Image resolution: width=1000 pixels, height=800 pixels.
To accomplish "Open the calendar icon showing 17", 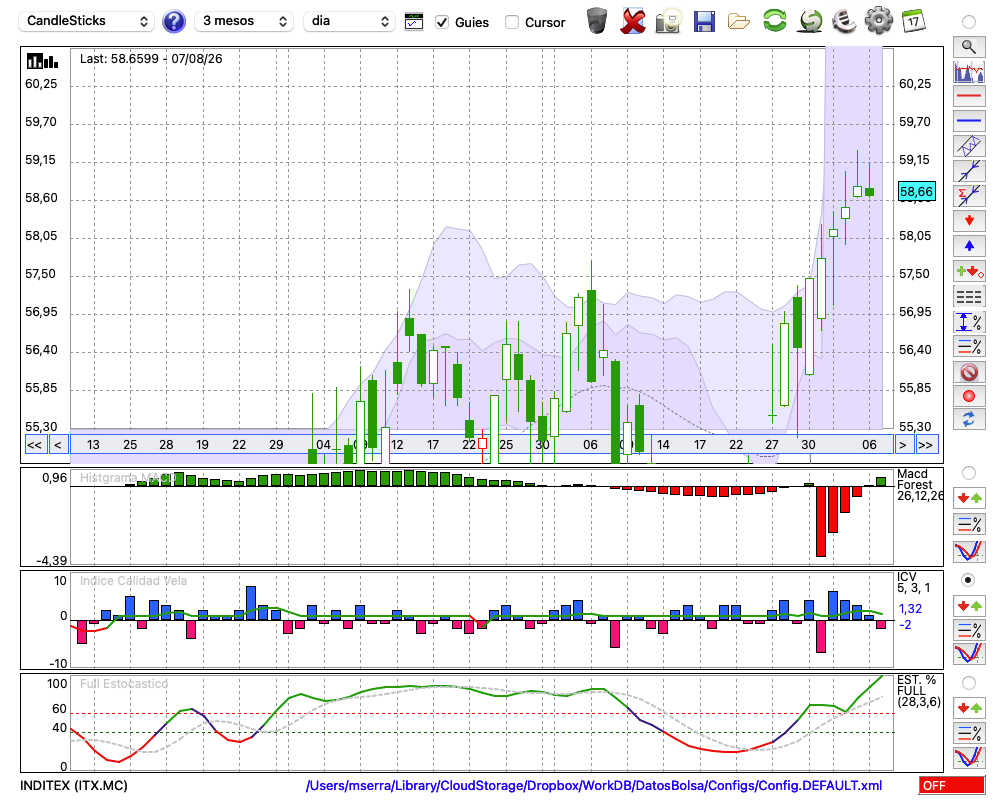I will pyautogui.click(x=913, y=21).
